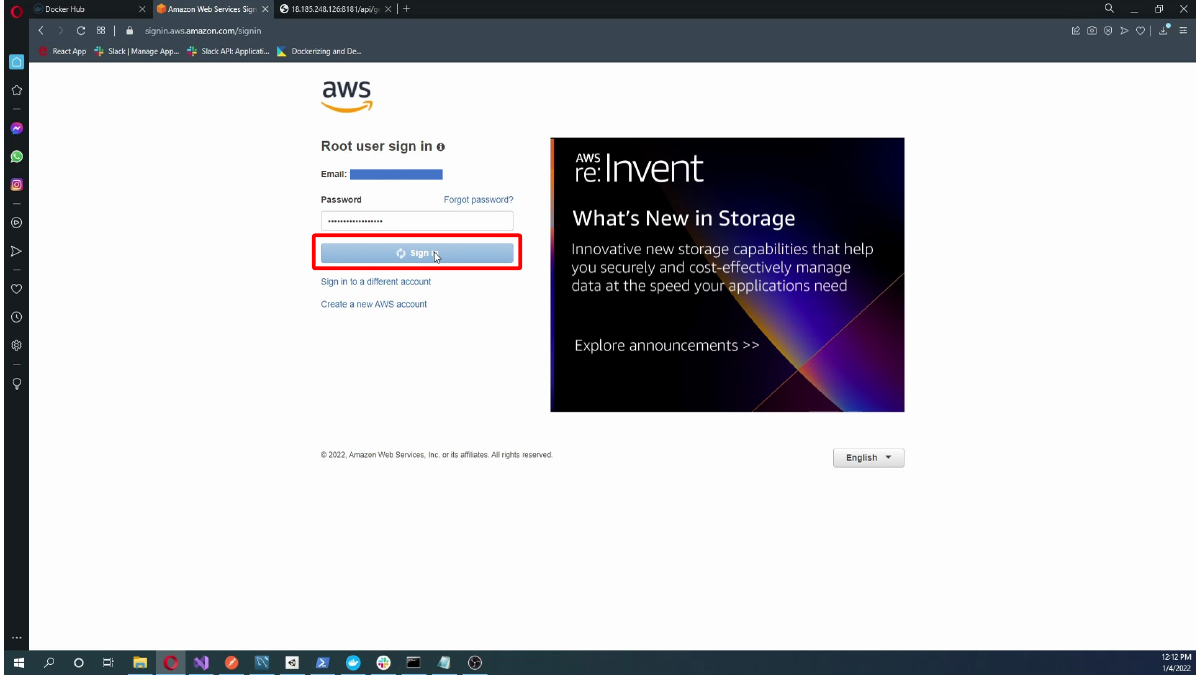Click the heart bookmark icon in address bar
Screen dimensions: 1201x675
click(1140, 30)
